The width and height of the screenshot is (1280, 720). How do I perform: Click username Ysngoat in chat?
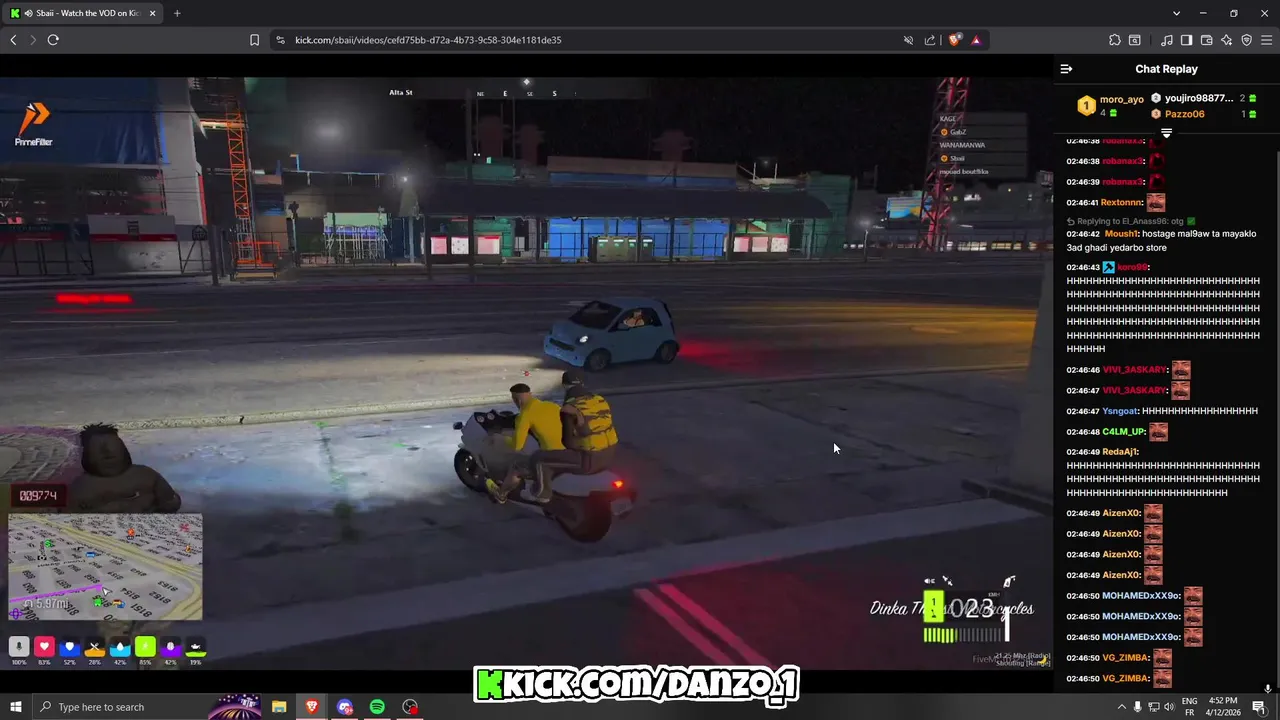click(1120, 411)
